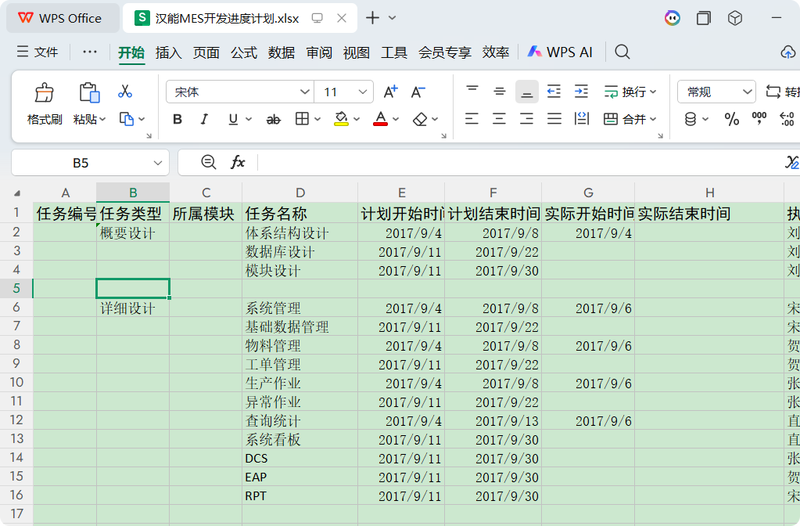Toggle the bottom vertical alignment button
The image size is (800, 526).
click(x=527, y=92)
